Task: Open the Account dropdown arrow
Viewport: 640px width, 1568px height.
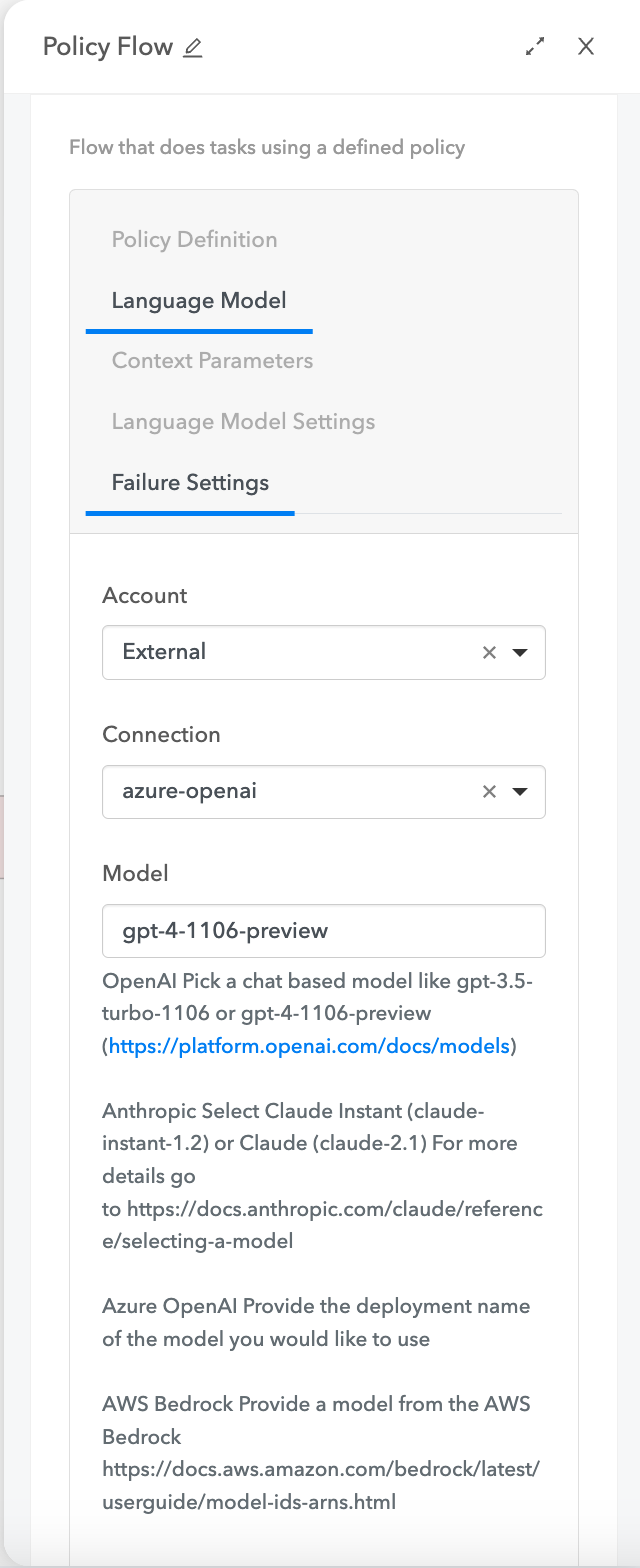Action: point(520,653)
